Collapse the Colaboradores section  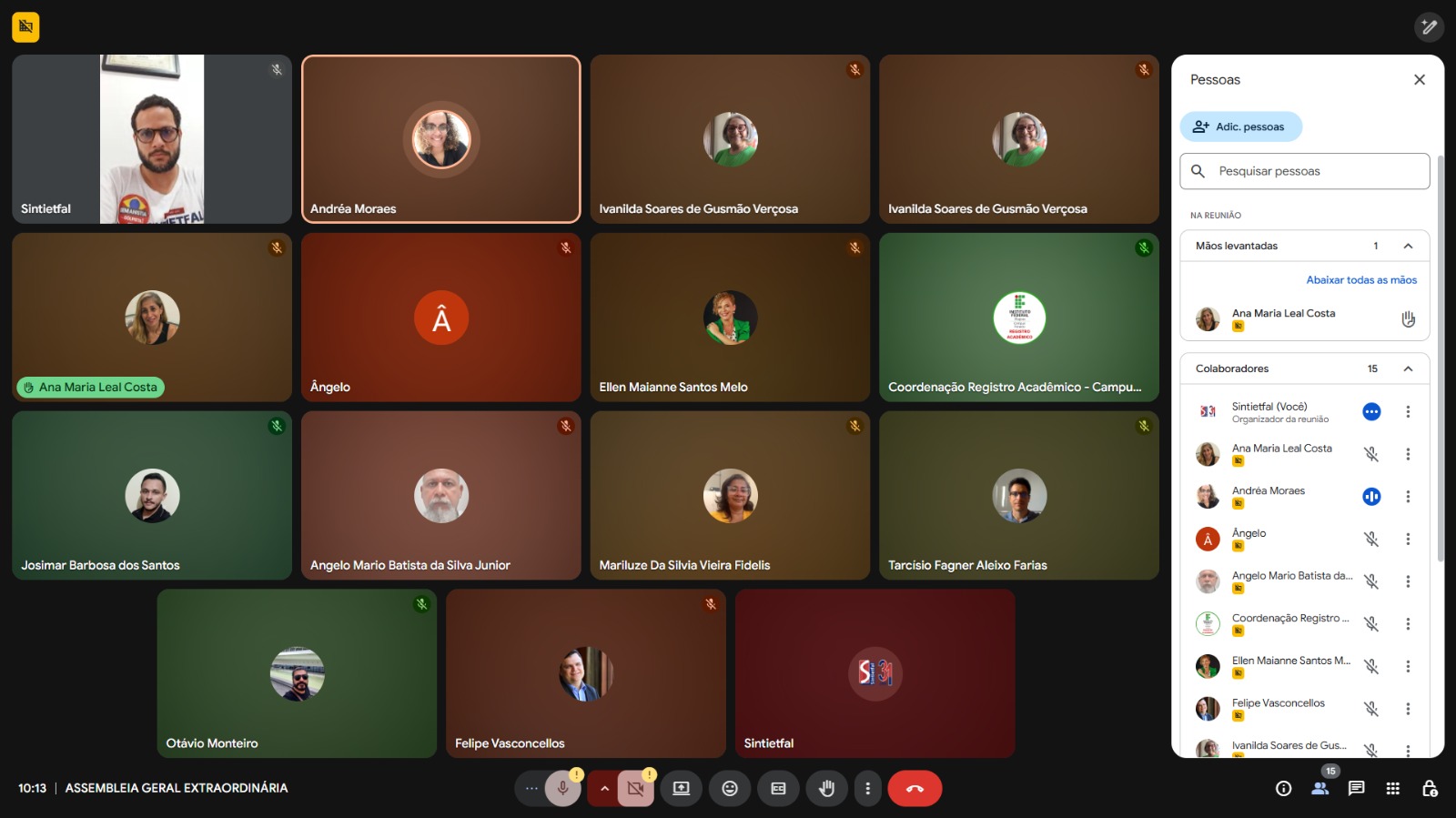coord(1408,369)
